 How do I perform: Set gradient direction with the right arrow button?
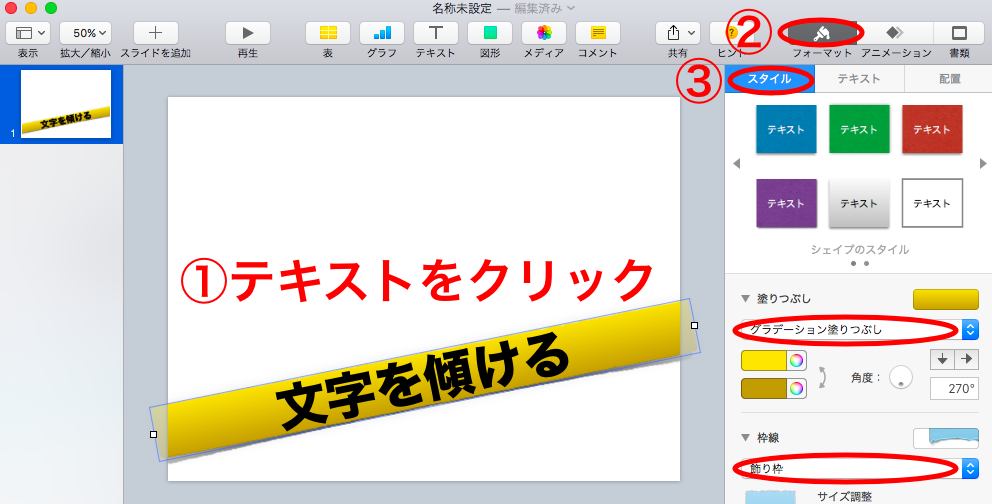tap(967, 359)
